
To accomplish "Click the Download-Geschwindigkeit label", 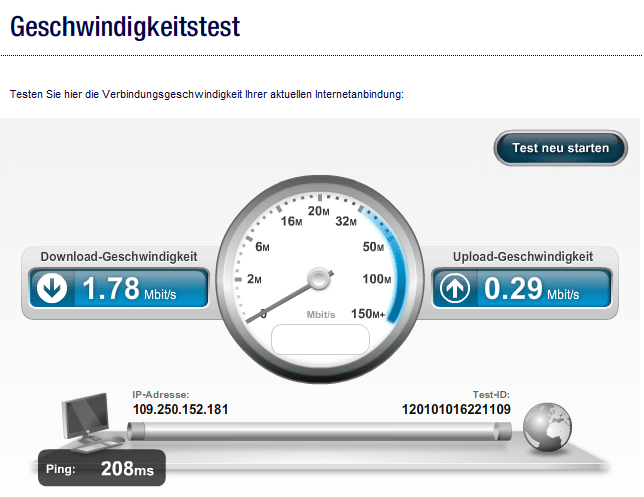I will pyautogui.click(x=119, y=257).
